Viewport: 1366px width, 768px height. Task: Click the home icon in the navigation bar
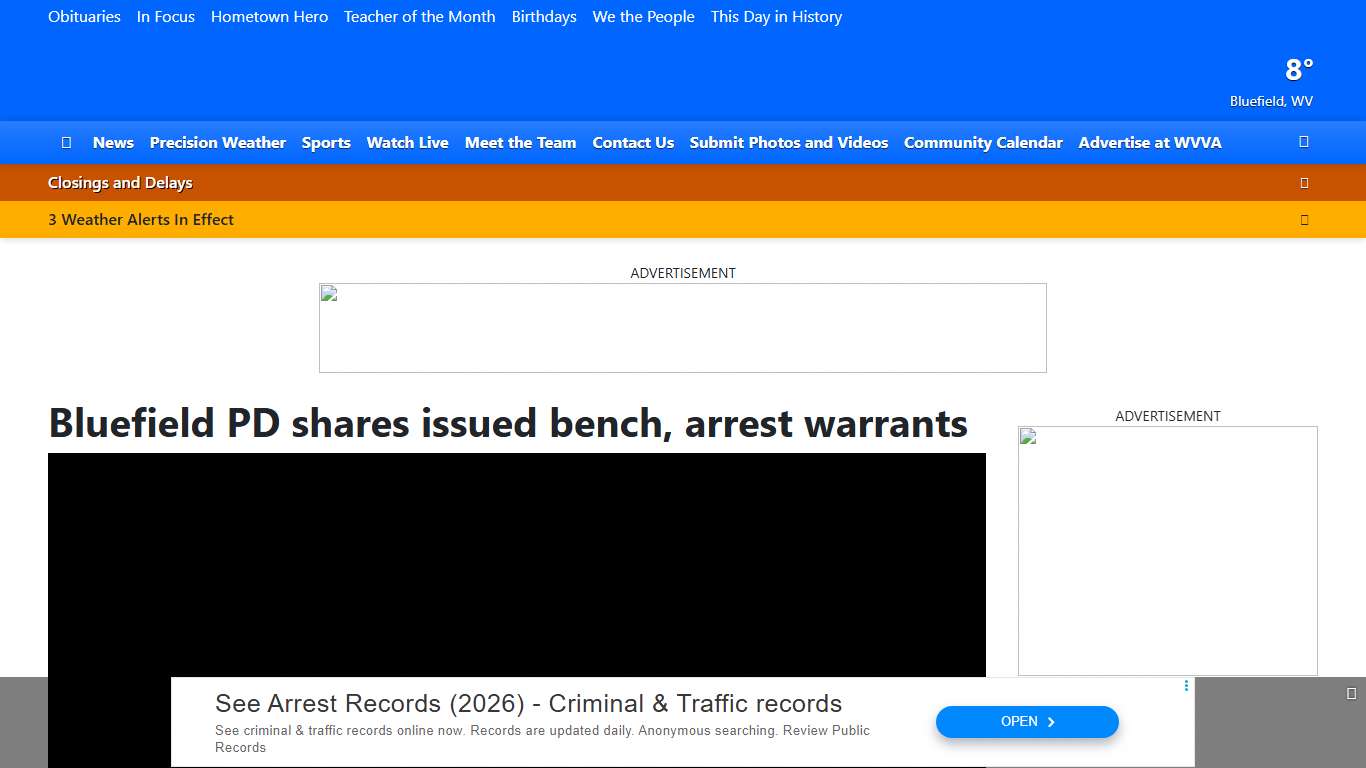point(66,142)
